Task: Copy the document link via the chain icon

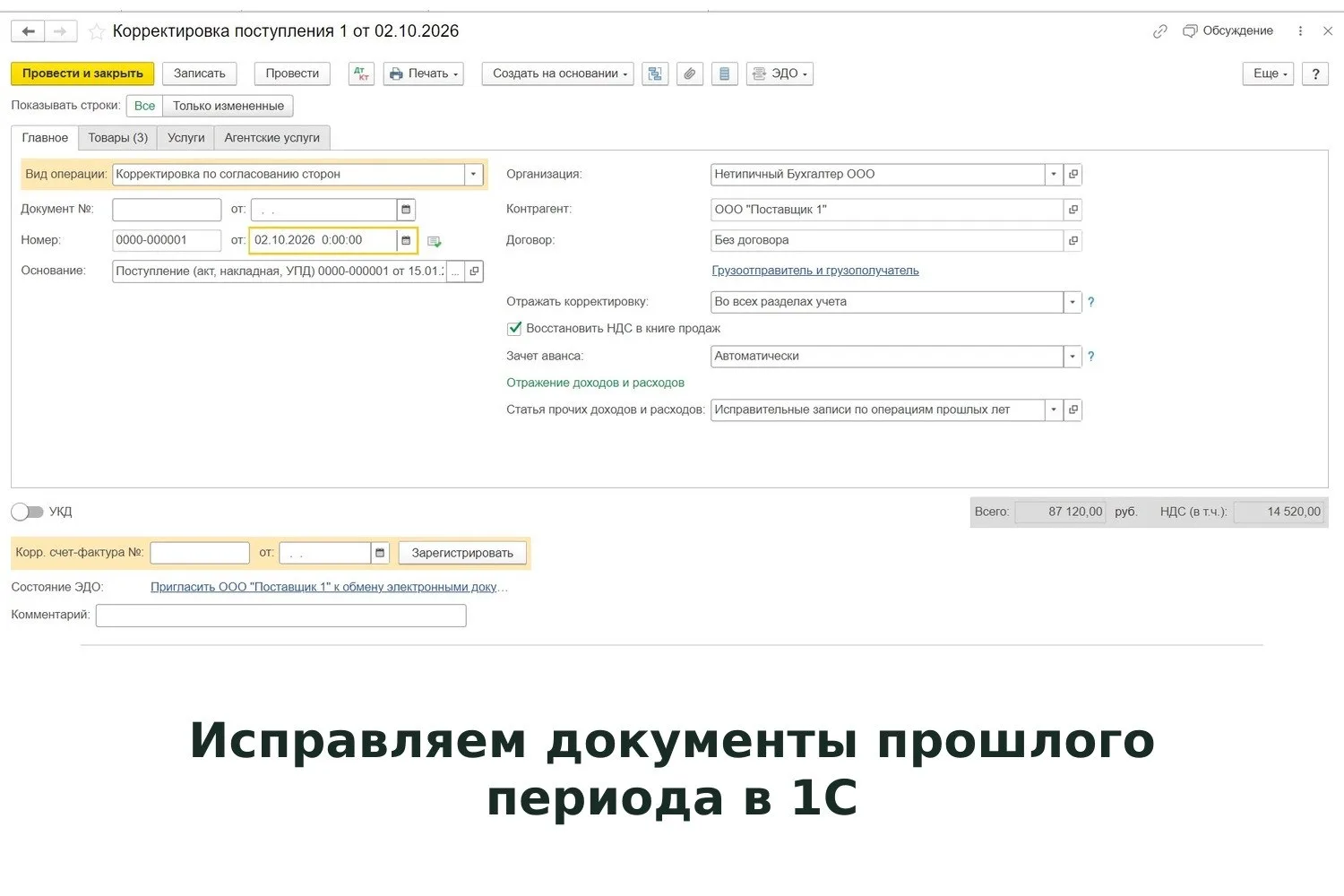Action: [1159, 31]
